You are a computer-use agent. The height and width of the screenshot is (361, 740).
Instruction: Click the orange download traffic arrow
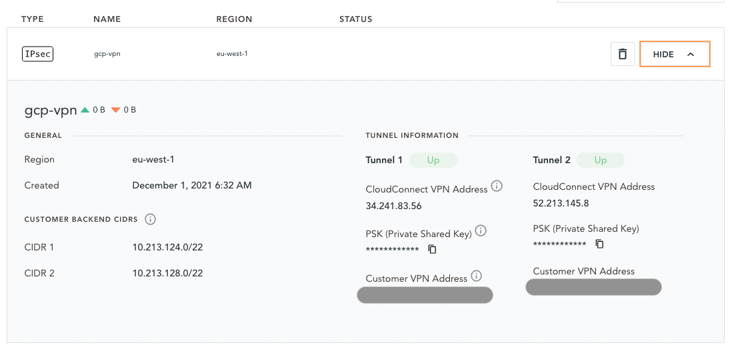(116, 110)
